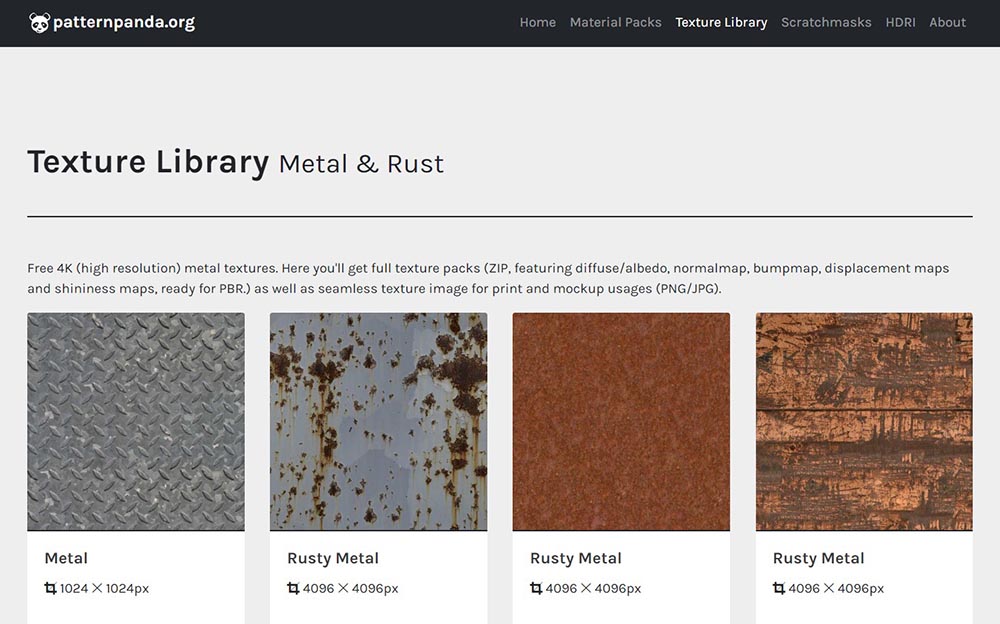1000x624 pixels.
Task: Click crop icon on scratched brown Rusty Metal card
Action: [x=779, y=588]
